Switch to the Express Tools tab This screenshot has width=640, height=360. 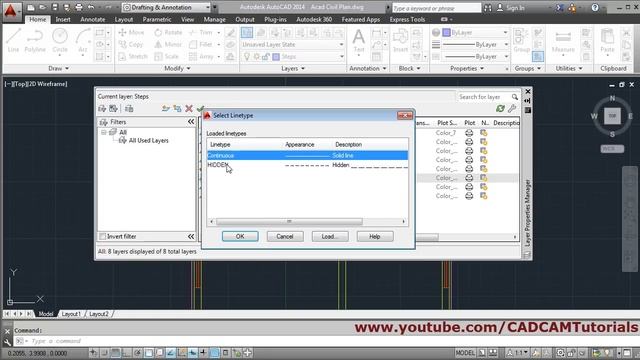(x=407, y=19)
